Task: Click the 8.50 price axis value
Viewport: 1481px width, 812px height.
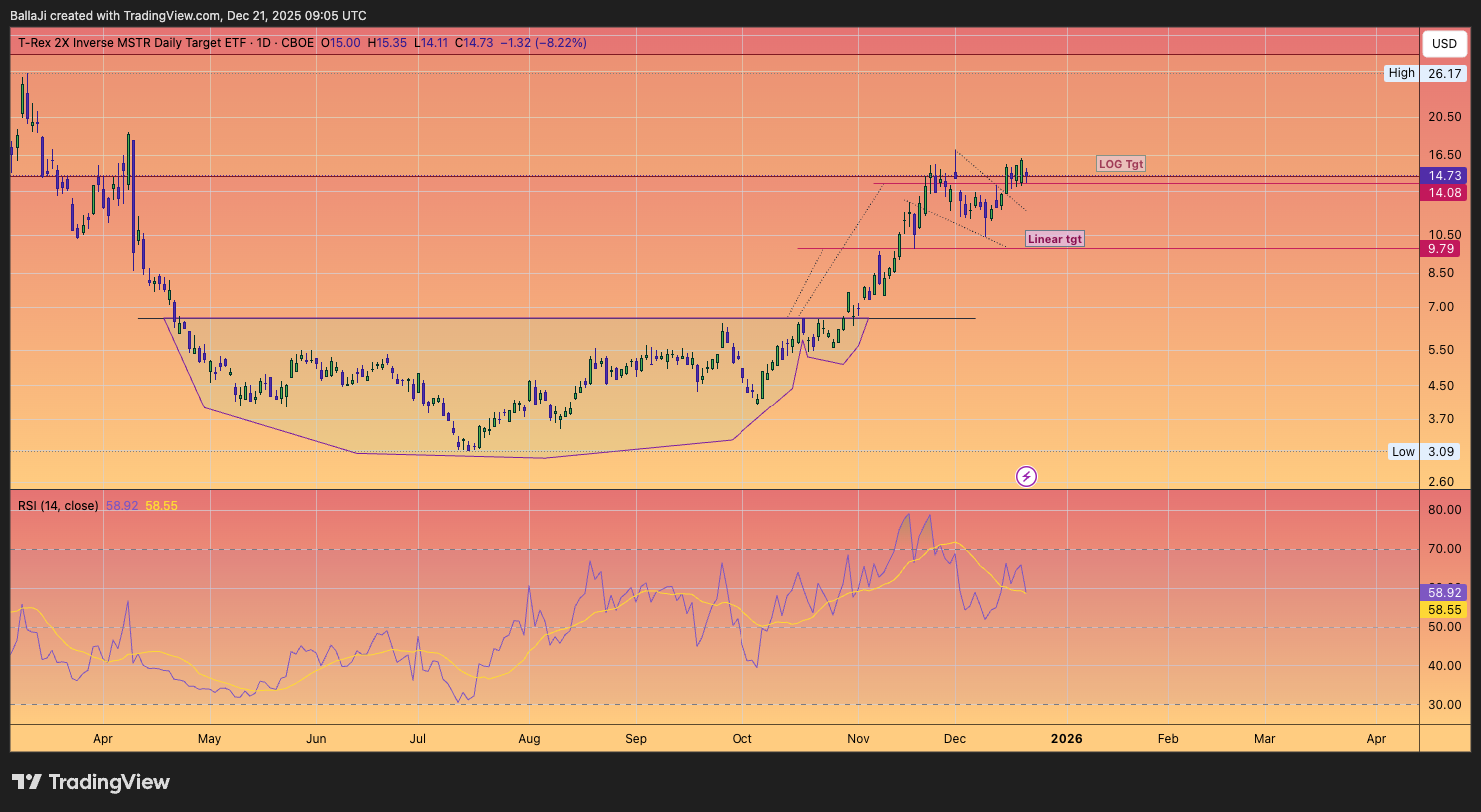Action: click(x=1441, y=273)
